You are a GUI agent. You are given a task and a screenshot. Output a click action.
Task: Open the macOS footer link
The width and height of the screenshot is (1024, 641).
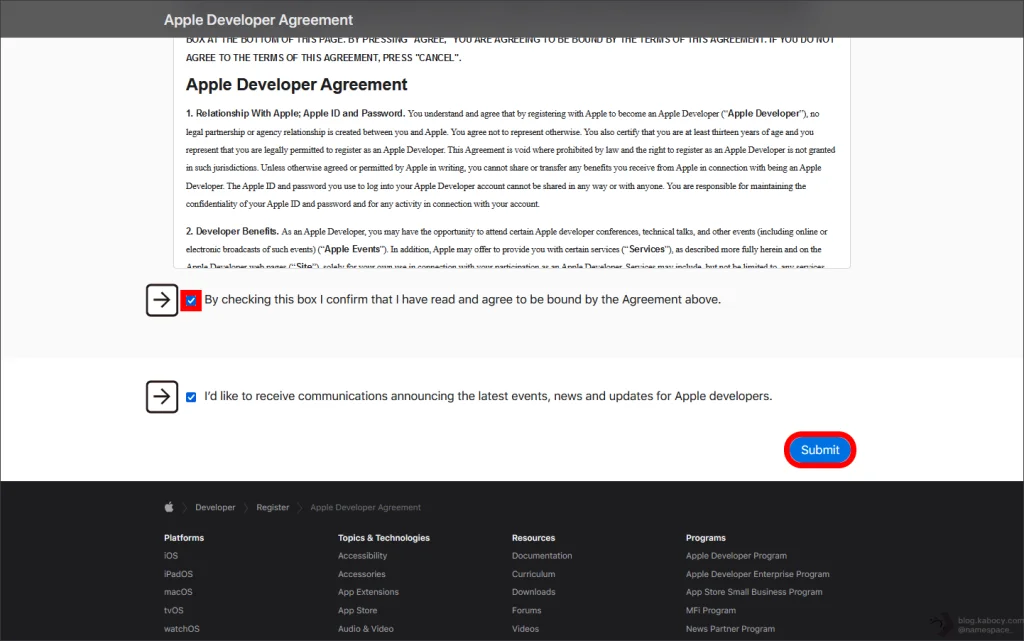tap(178, 592)
